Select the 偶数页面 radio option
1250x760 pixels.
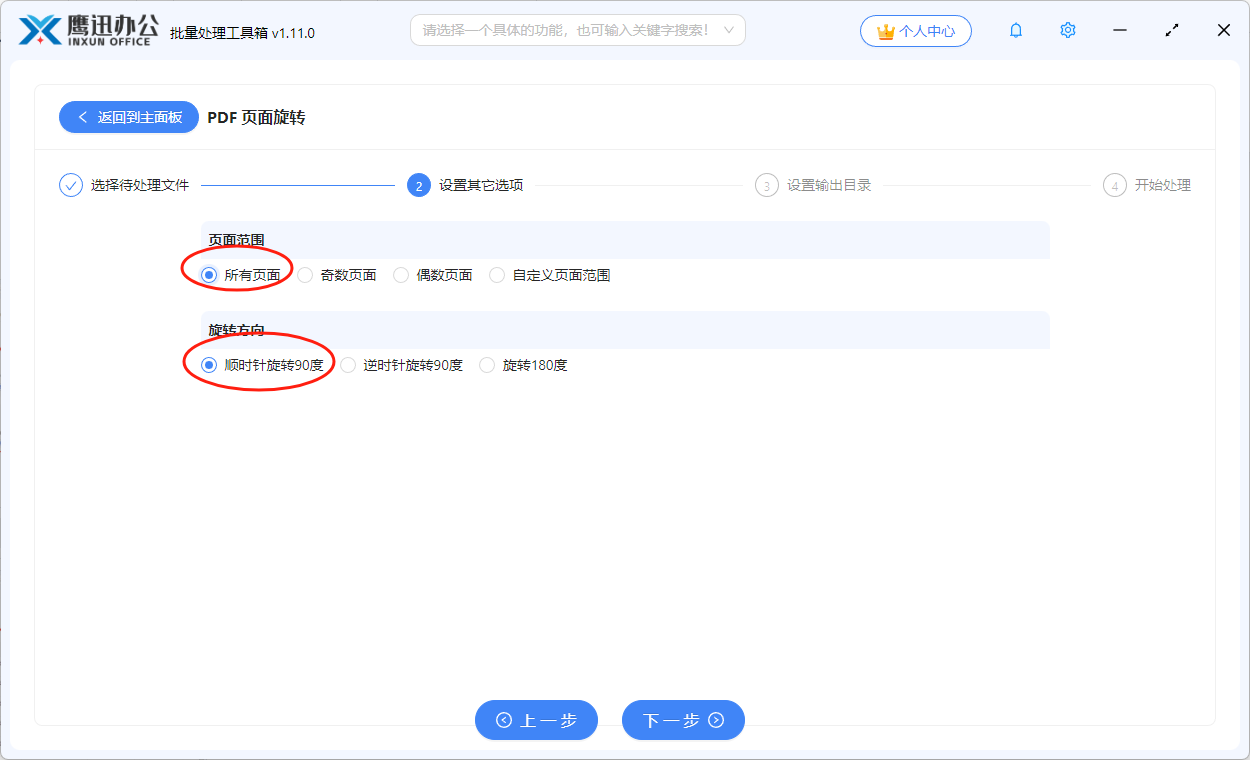[400, 274]
